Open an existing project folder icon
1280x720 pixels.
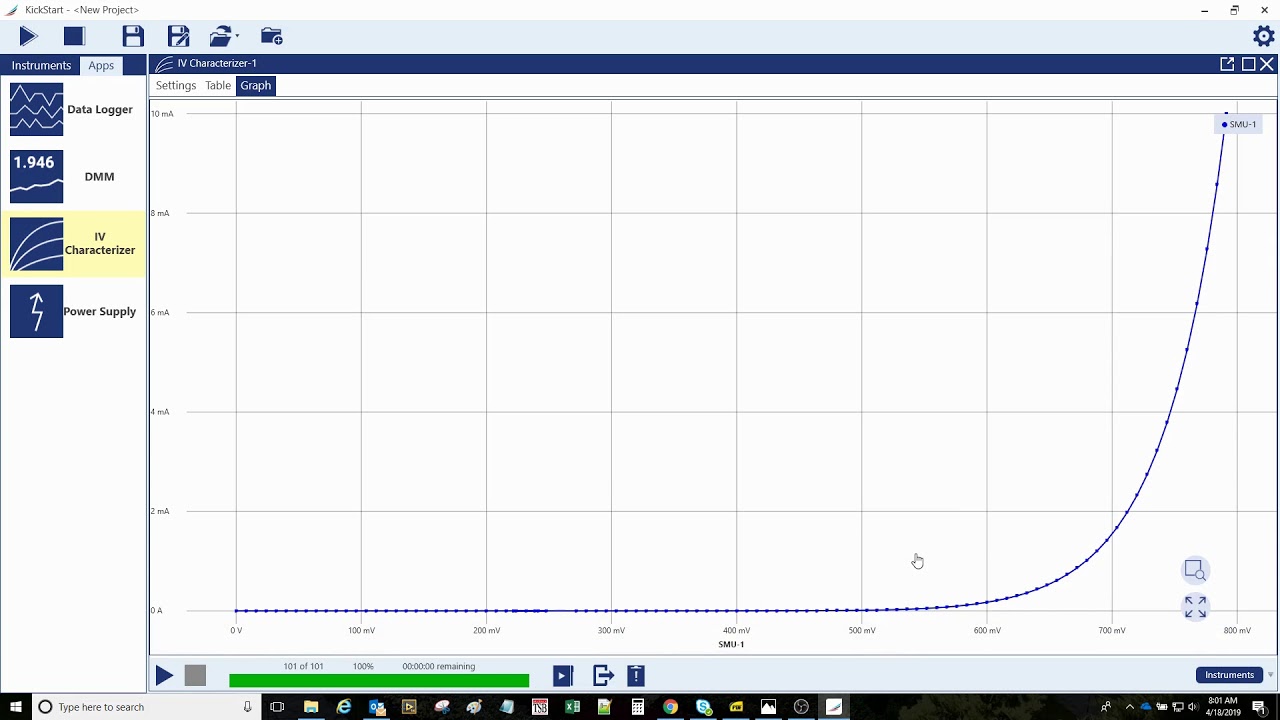[x=220, y=37]
